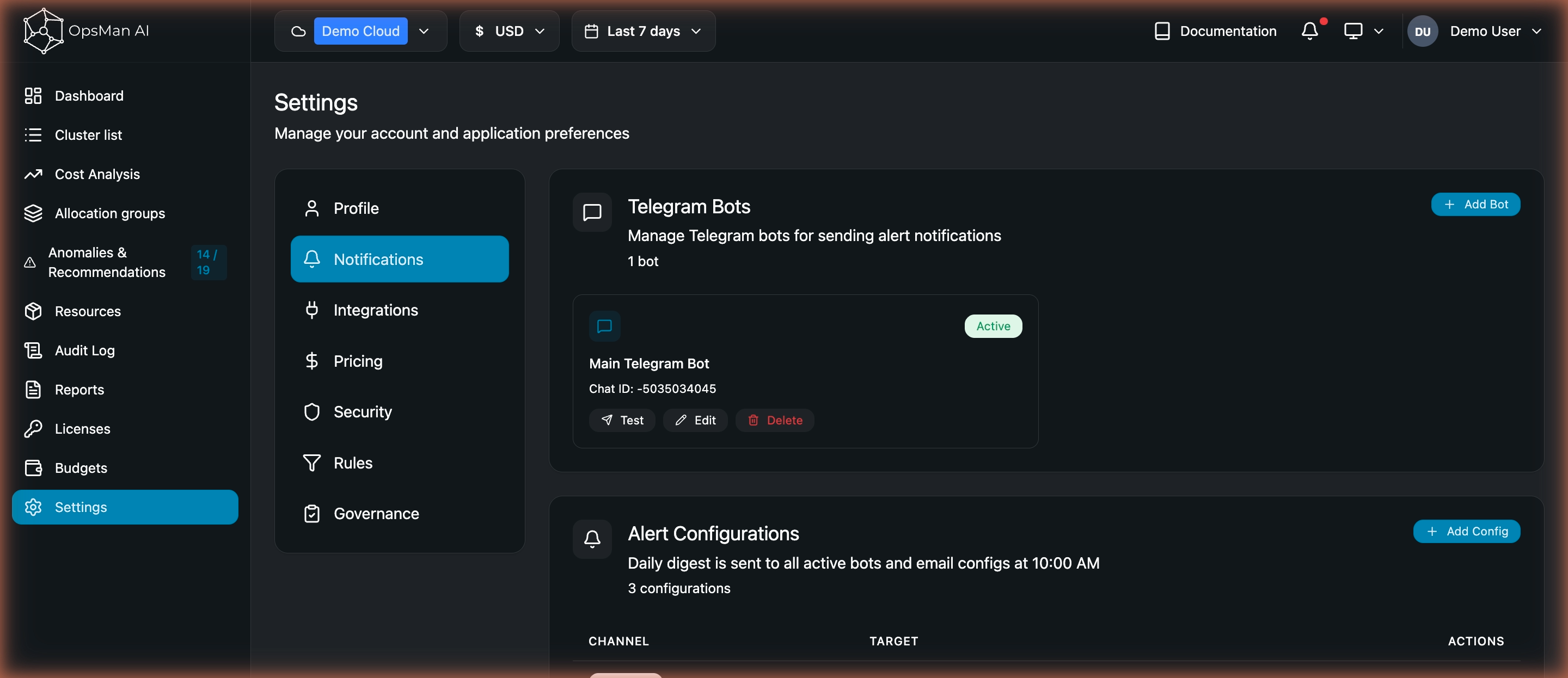Switch to the Integrations settings tab

tap(399, 310)
